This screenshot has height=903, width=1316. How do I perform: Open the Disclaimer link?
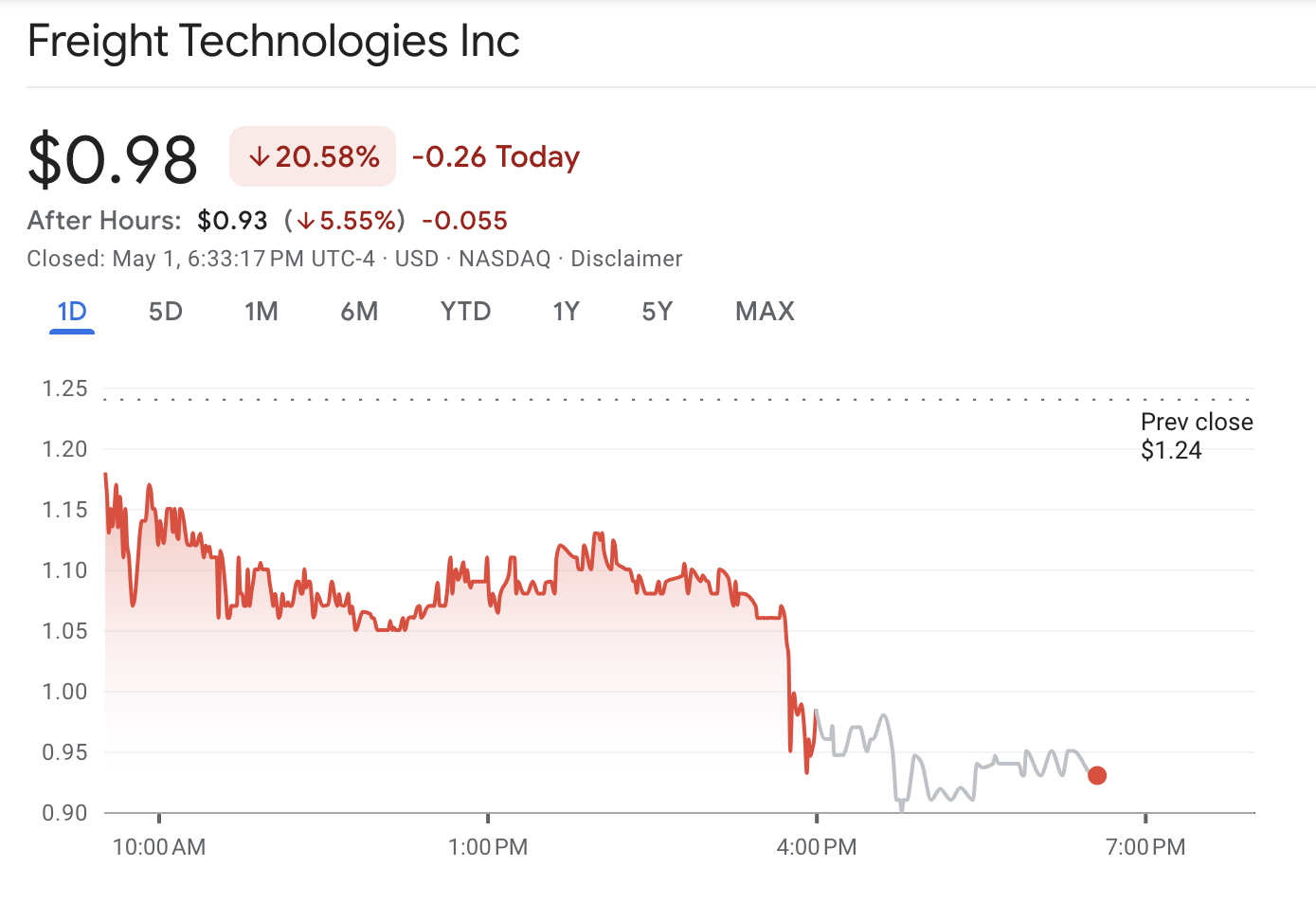pos(625,258)
